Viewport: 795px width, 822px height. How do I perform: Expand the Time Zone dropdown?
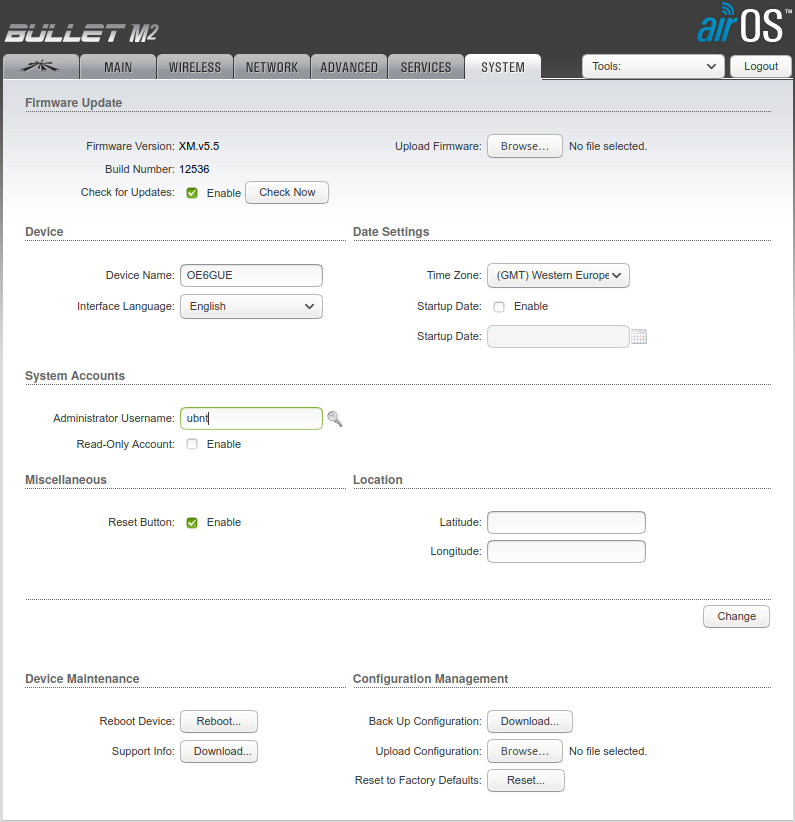point(558,276)
